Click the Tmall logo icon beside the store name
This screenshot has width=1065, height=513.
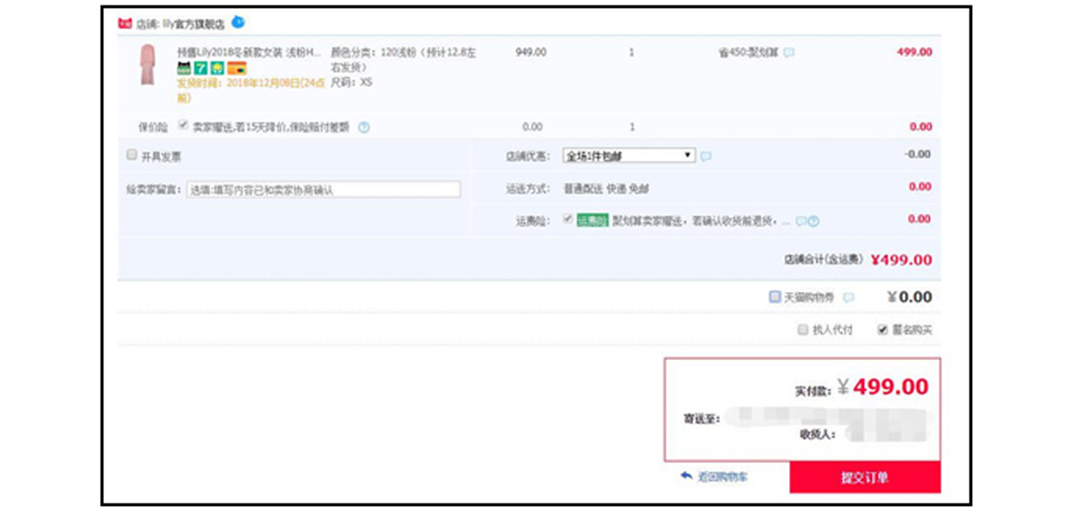[x=125, y=22]
